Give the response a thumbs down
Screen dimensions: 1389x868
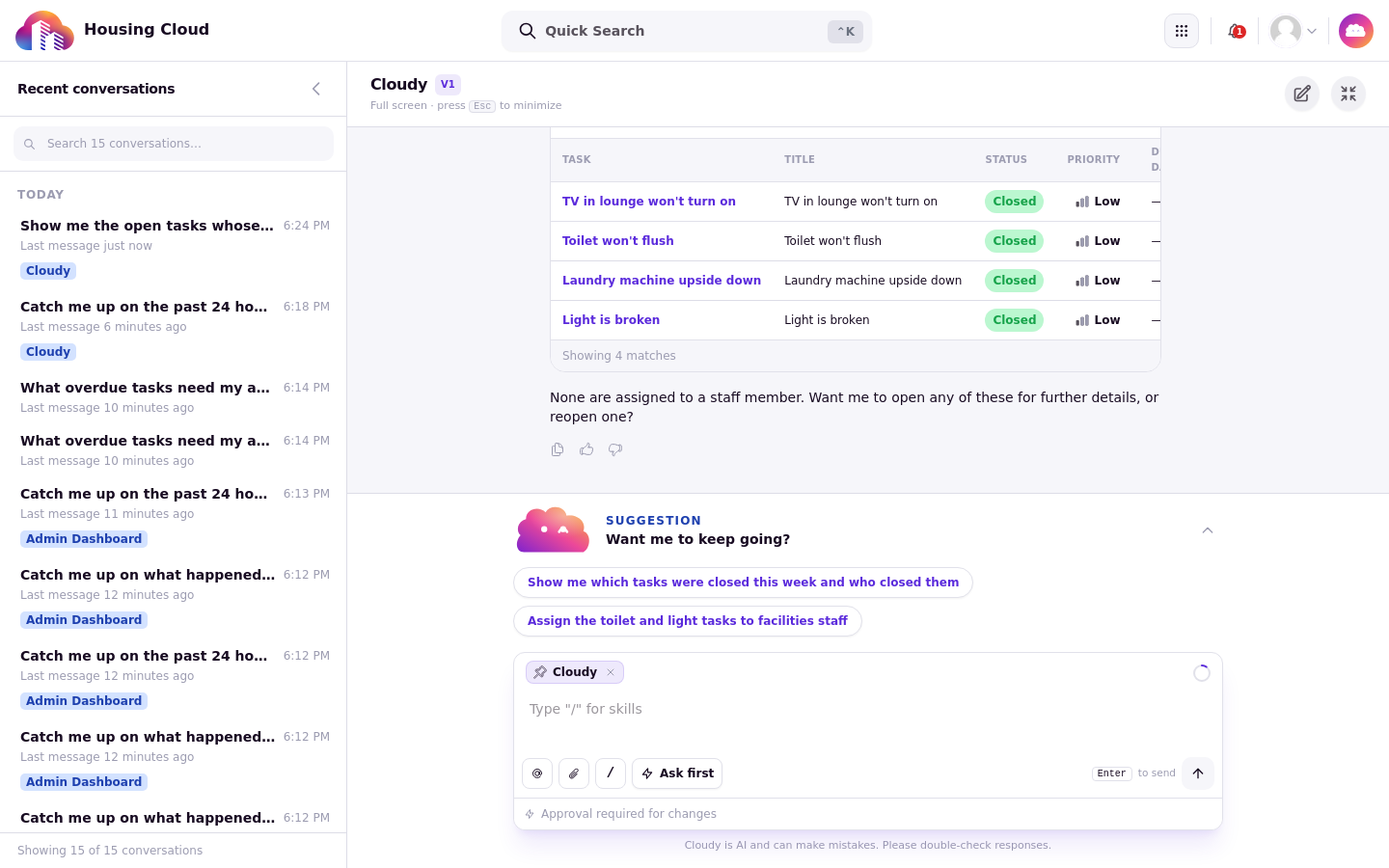point(615,449)
